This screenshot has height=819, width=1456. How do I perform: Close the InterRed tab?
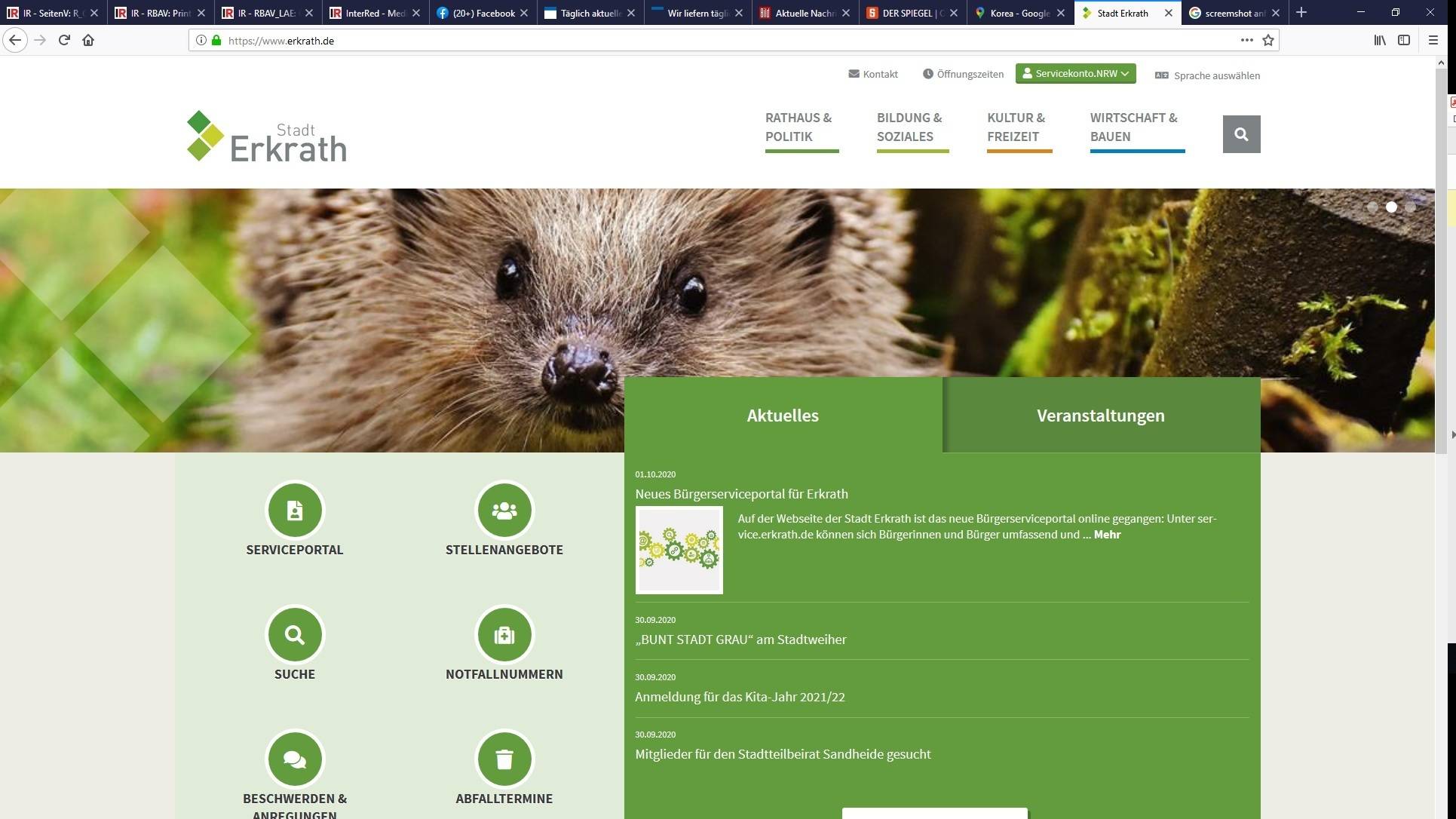(x=416, y=13)
